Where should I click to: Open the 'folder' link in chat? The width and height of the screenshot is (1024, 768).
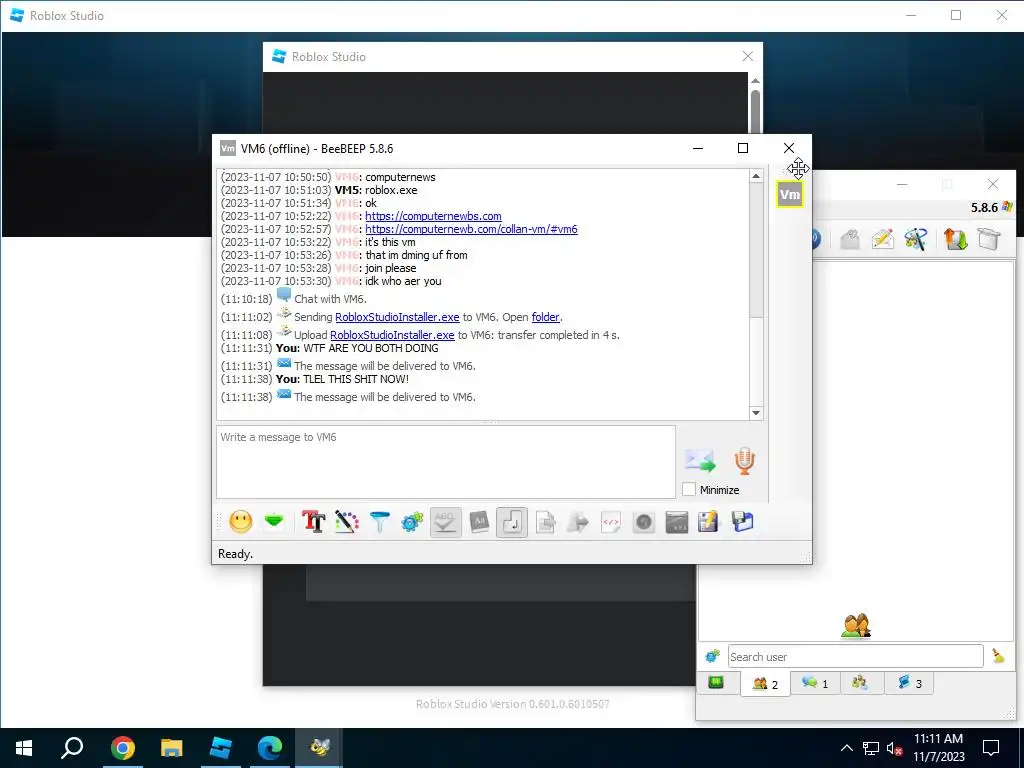coord(545,317)
